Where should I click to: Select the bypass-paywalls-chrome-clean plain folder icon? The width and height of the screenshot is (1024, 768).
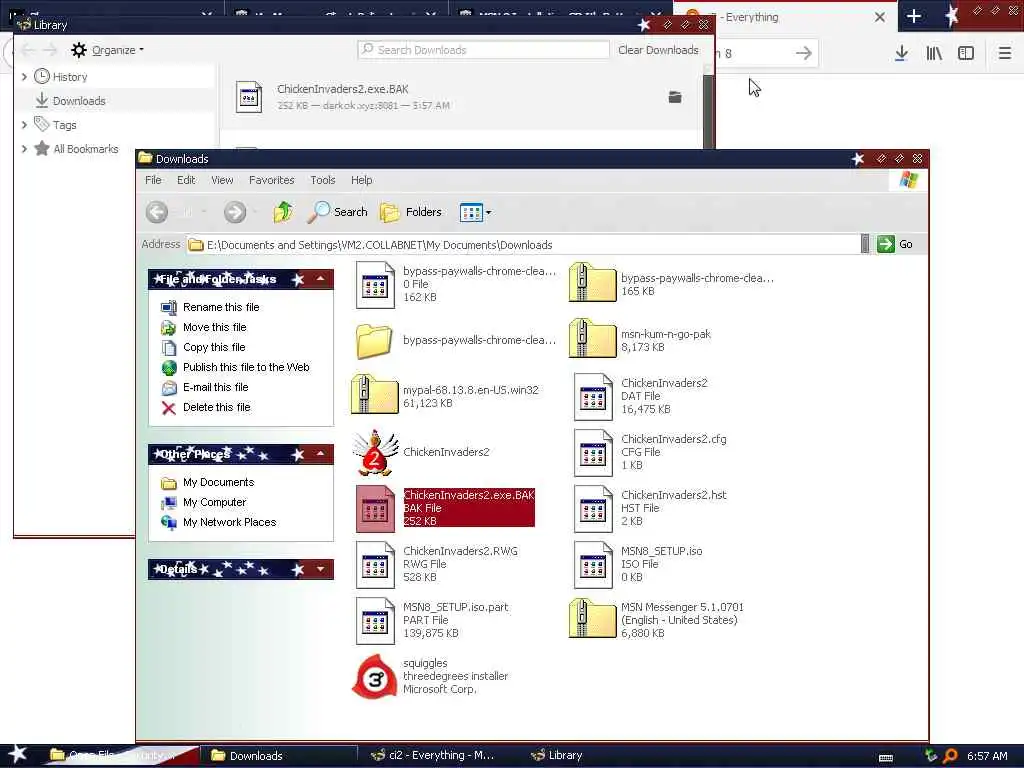374,340
